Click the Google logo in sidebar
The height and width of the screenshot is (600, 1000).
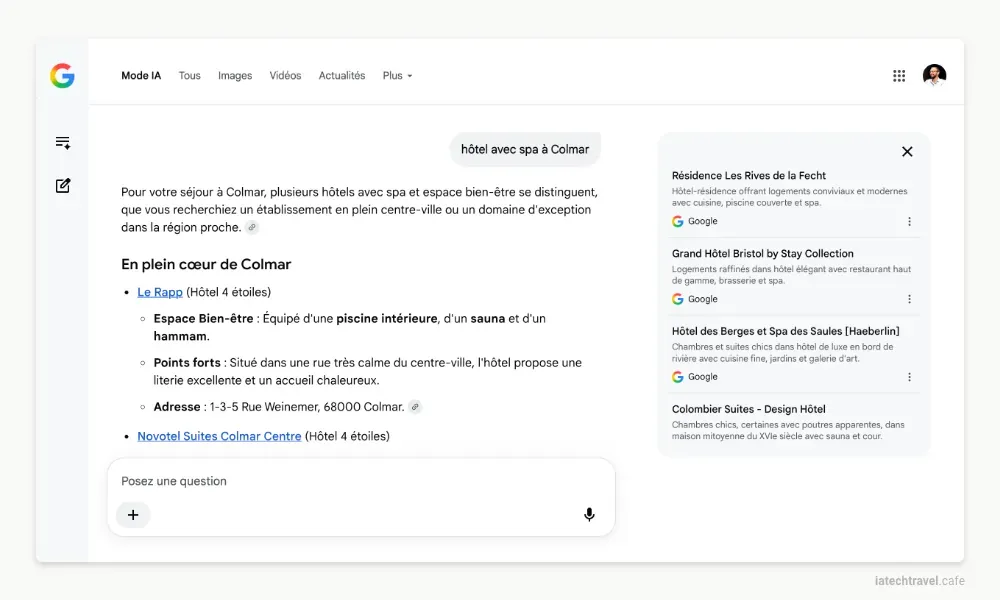pos(62,75)
